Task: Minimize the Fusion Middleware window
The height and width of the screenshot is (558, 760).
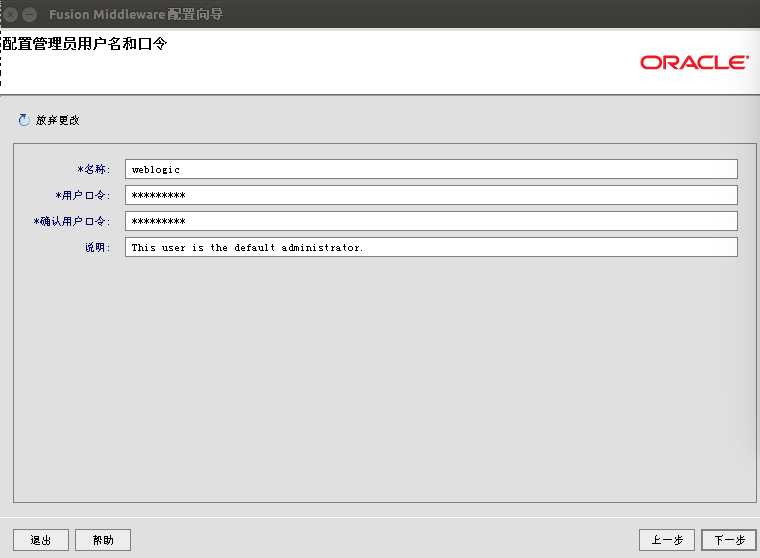Action: click(30, 15)
